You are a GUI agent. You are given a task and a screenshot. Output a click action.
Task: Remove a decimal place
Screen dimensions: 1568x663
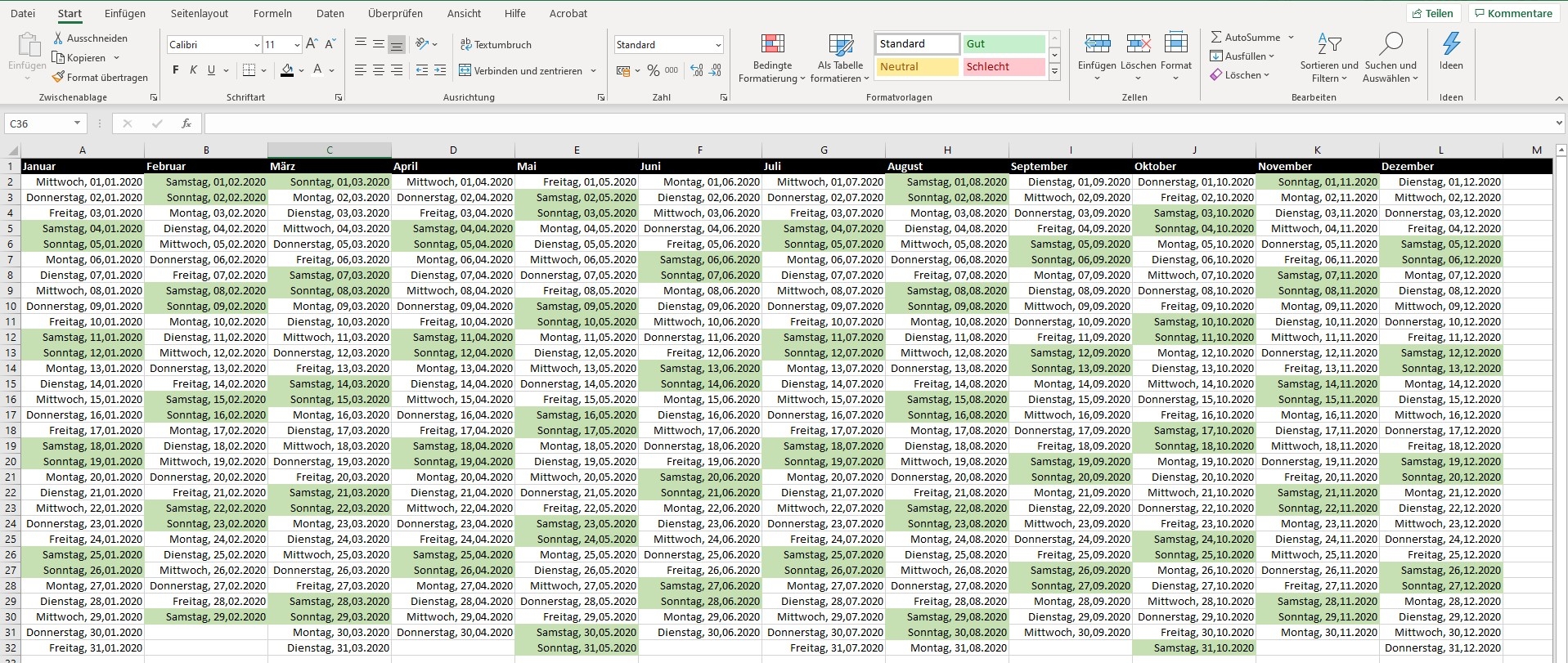[x=715, y=70]
